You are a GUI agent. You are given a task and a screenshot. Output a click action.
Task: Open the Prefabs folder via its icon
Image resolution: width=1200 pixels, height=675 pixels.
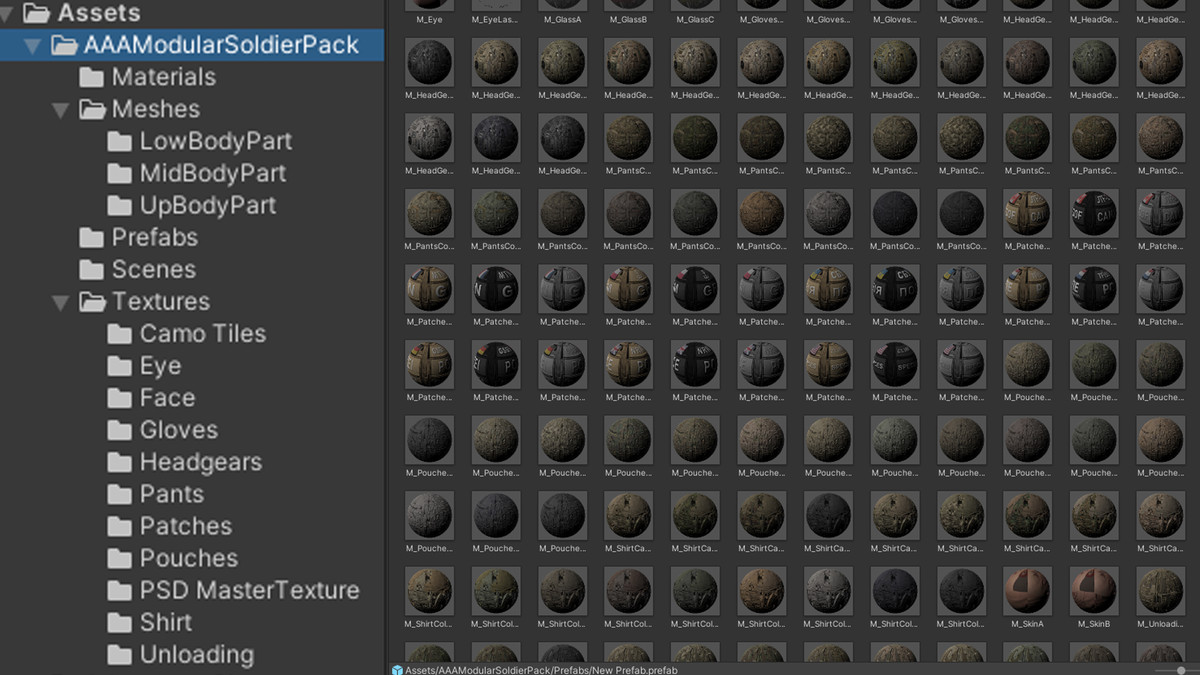[x=92, y=237]
